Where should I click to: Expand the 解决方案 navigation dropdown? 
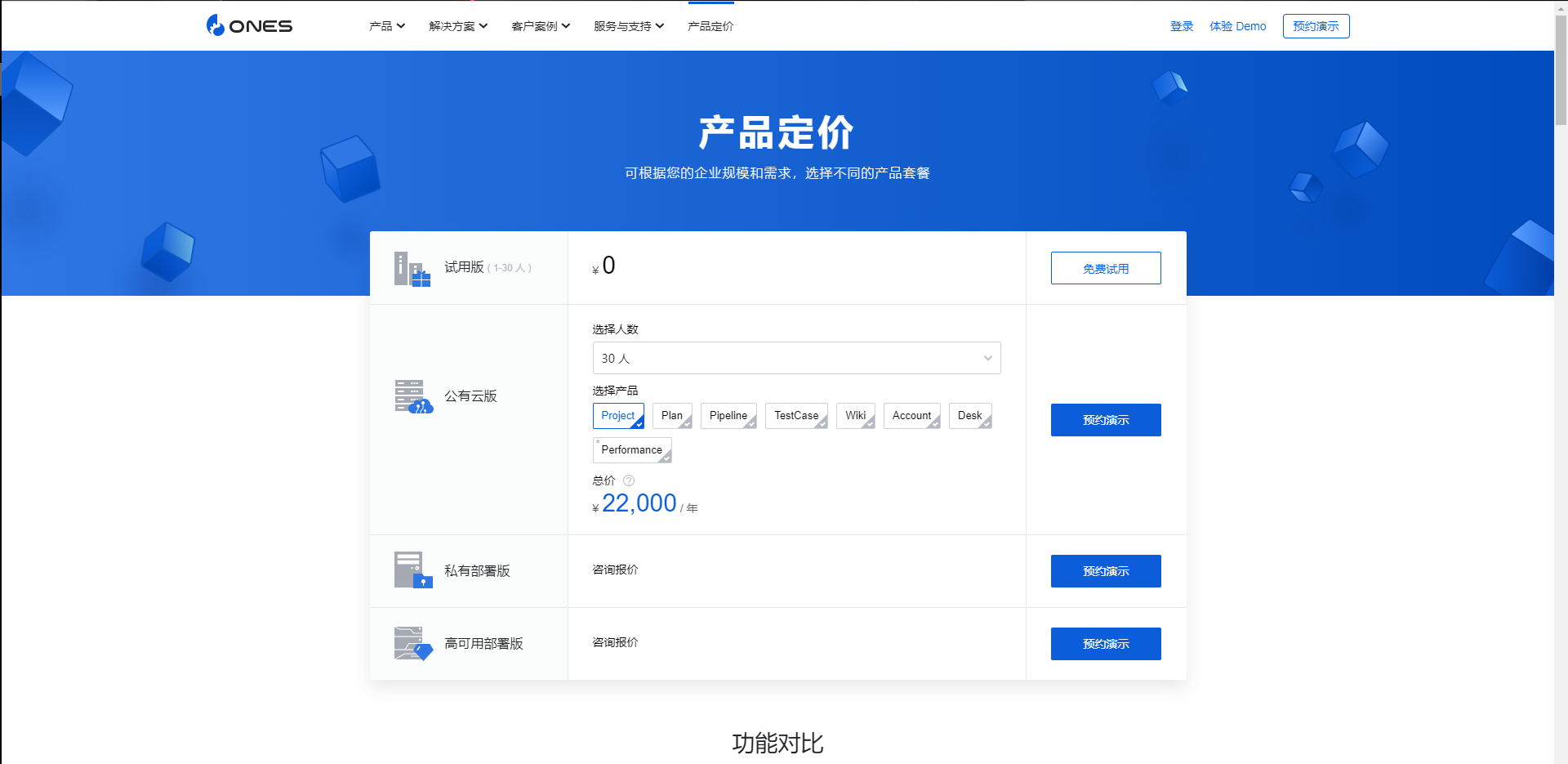tap(457, 25)
